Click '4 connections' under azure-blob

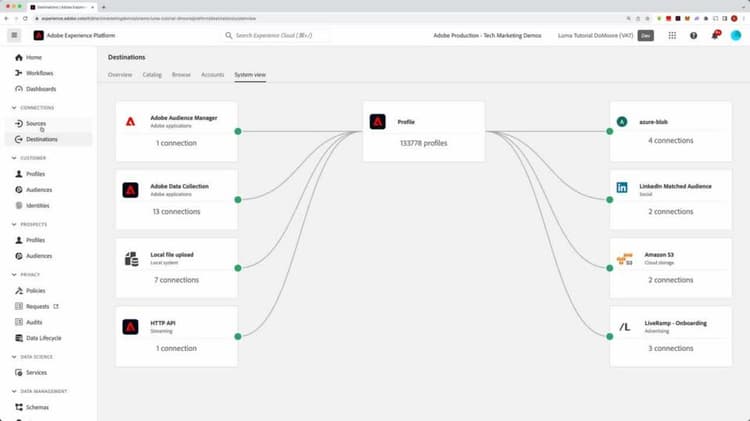click(671, 141)
